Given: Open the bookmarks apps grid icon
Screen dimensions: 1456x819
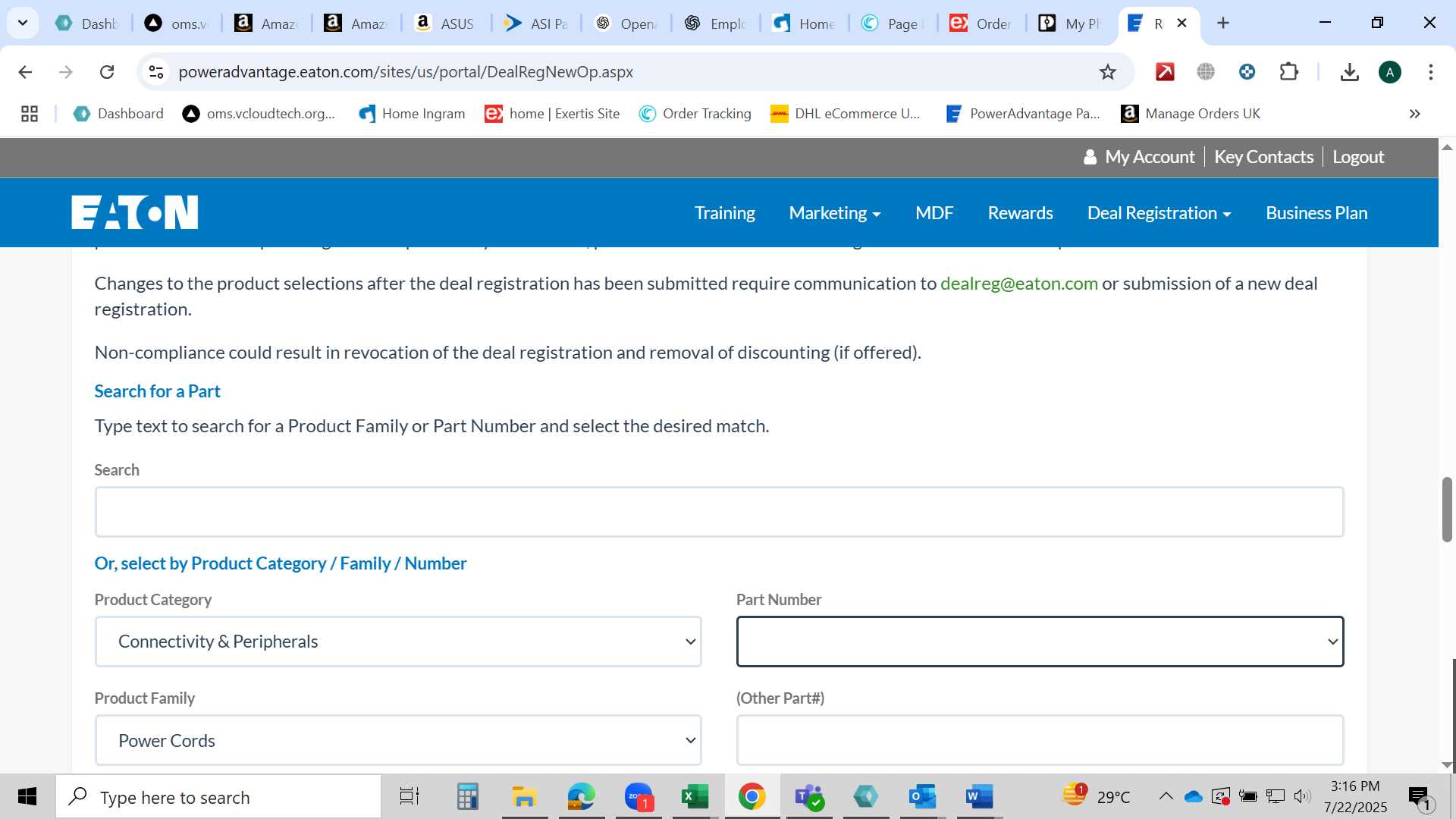Looking at the screenshot, I should (30, 114).
